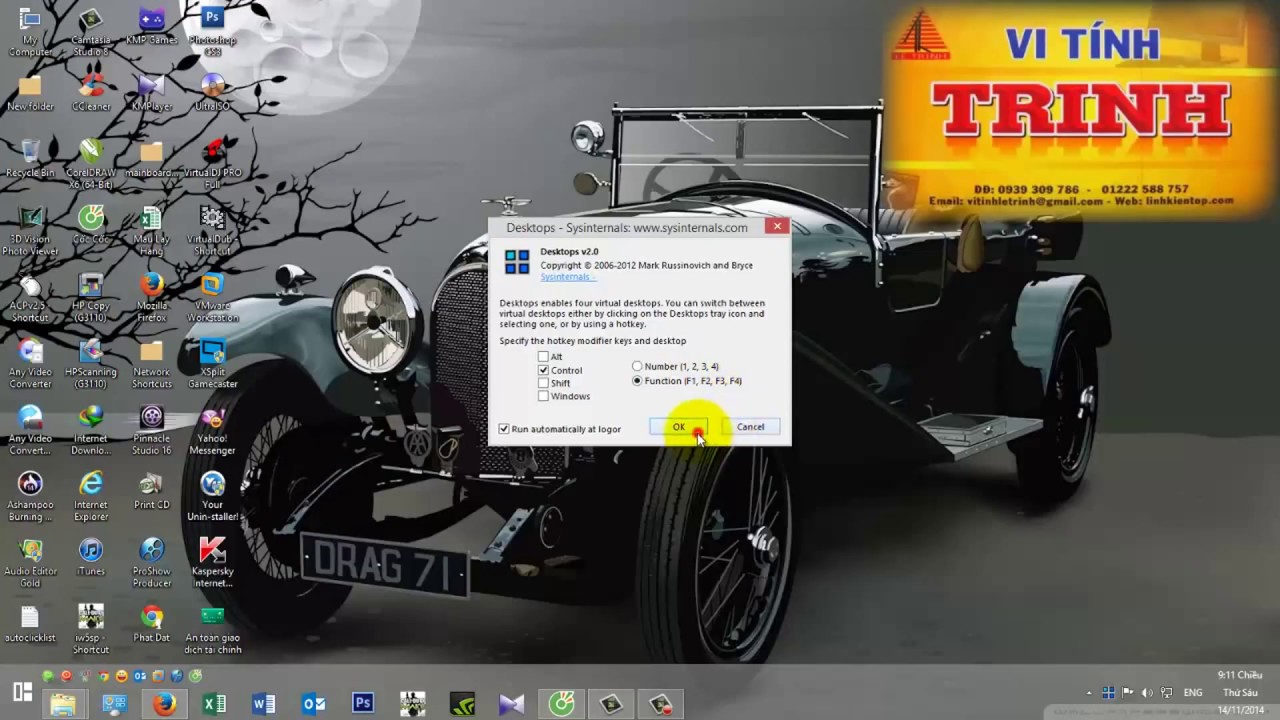The width and height of the screenshot is (1280, 720).
Task: Uncheck the Control modifier checkbox
Action: click(543, 370)
